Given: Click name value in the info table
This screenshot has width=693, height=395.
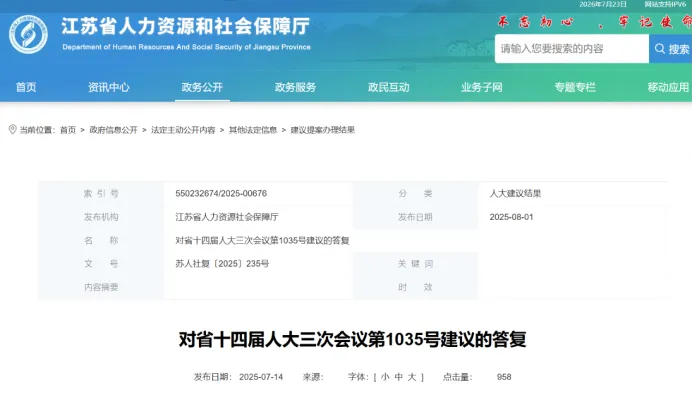Looking at the screenshot, I should (x=262, y=240).
